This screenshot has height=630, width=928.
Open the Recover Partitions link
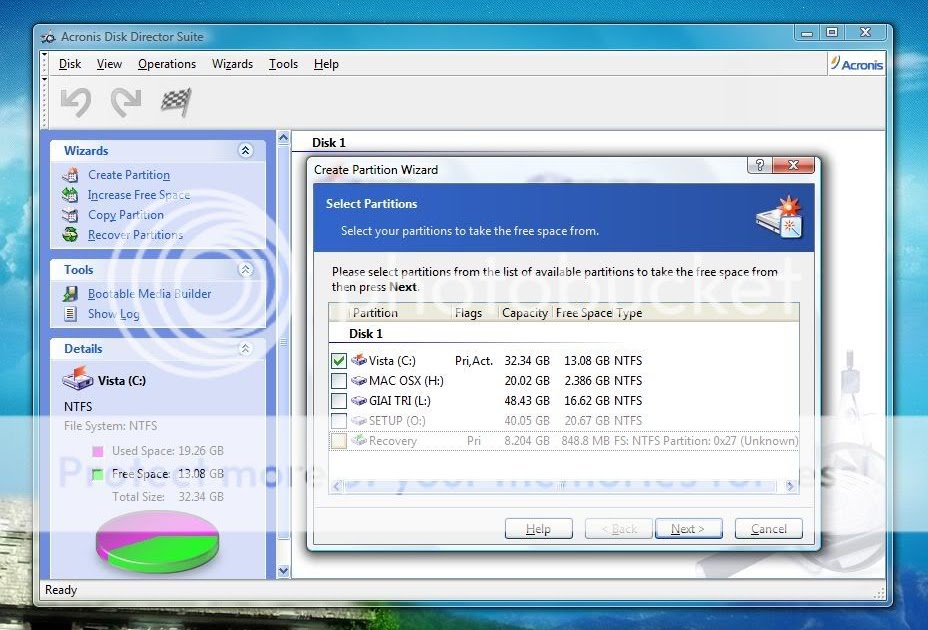(135, 235)
